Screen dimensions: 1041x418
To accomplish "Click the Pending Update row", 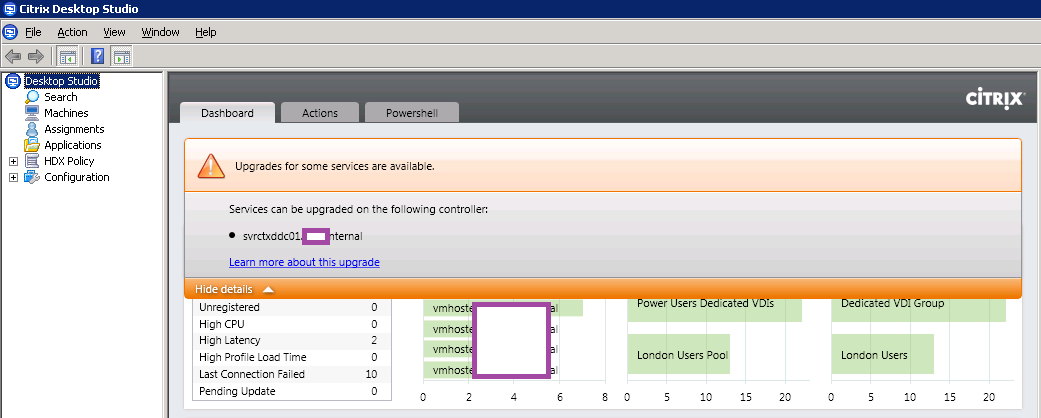I will pyautogui.click(x=291, y=391).
